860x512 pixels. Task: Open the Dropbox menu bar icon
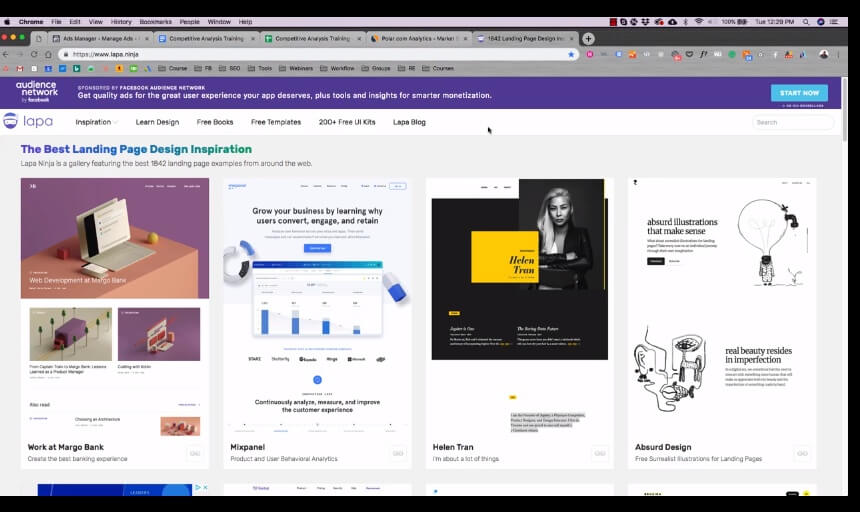pyautogui.click(x=645, y=22)
